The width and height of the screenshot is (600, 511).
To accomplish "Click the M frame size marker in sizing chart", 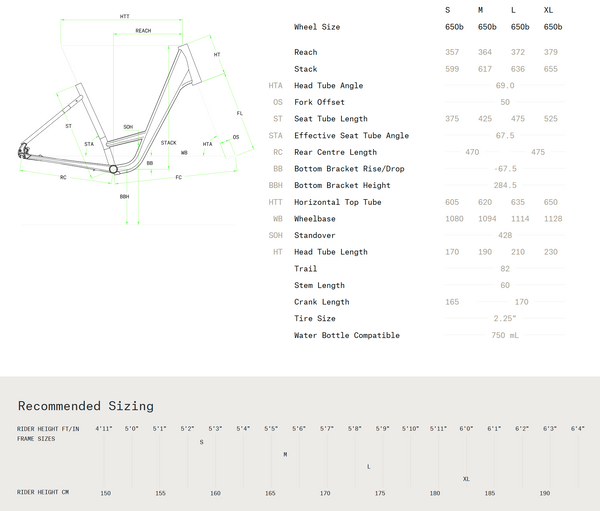I will (x=285, y=454).
